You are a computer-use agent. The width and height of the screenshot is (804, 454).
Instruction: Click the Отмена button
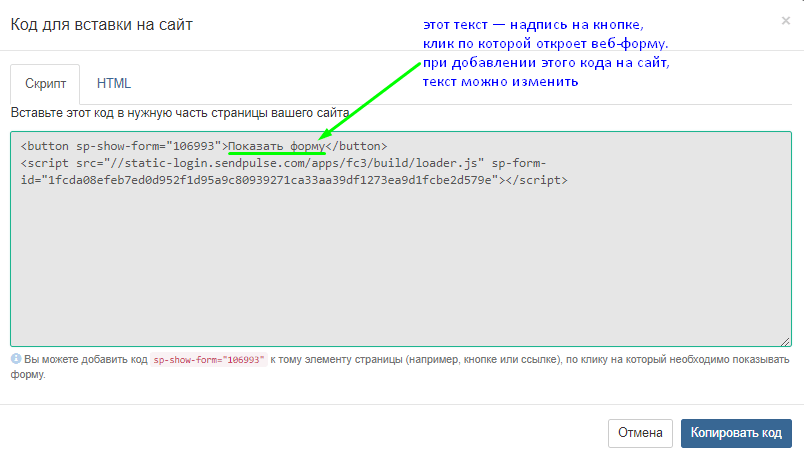640,433
